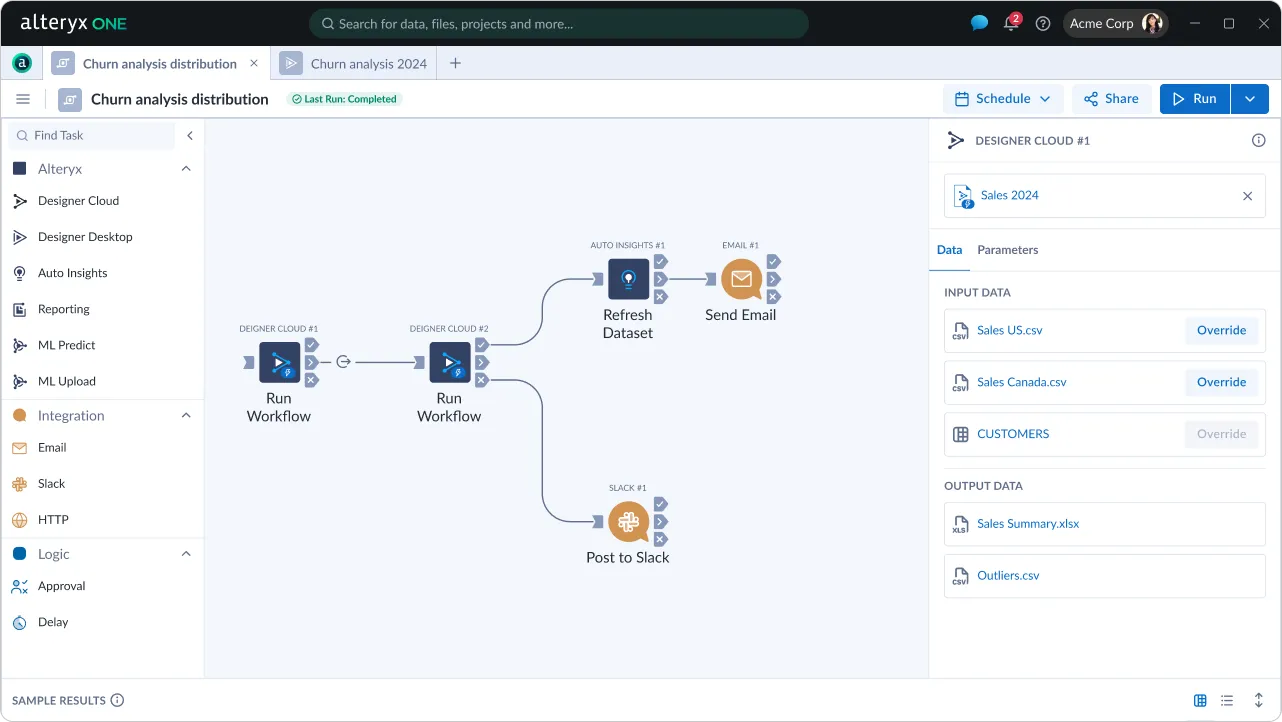Collapse the task sidebar with chevron

190,136
